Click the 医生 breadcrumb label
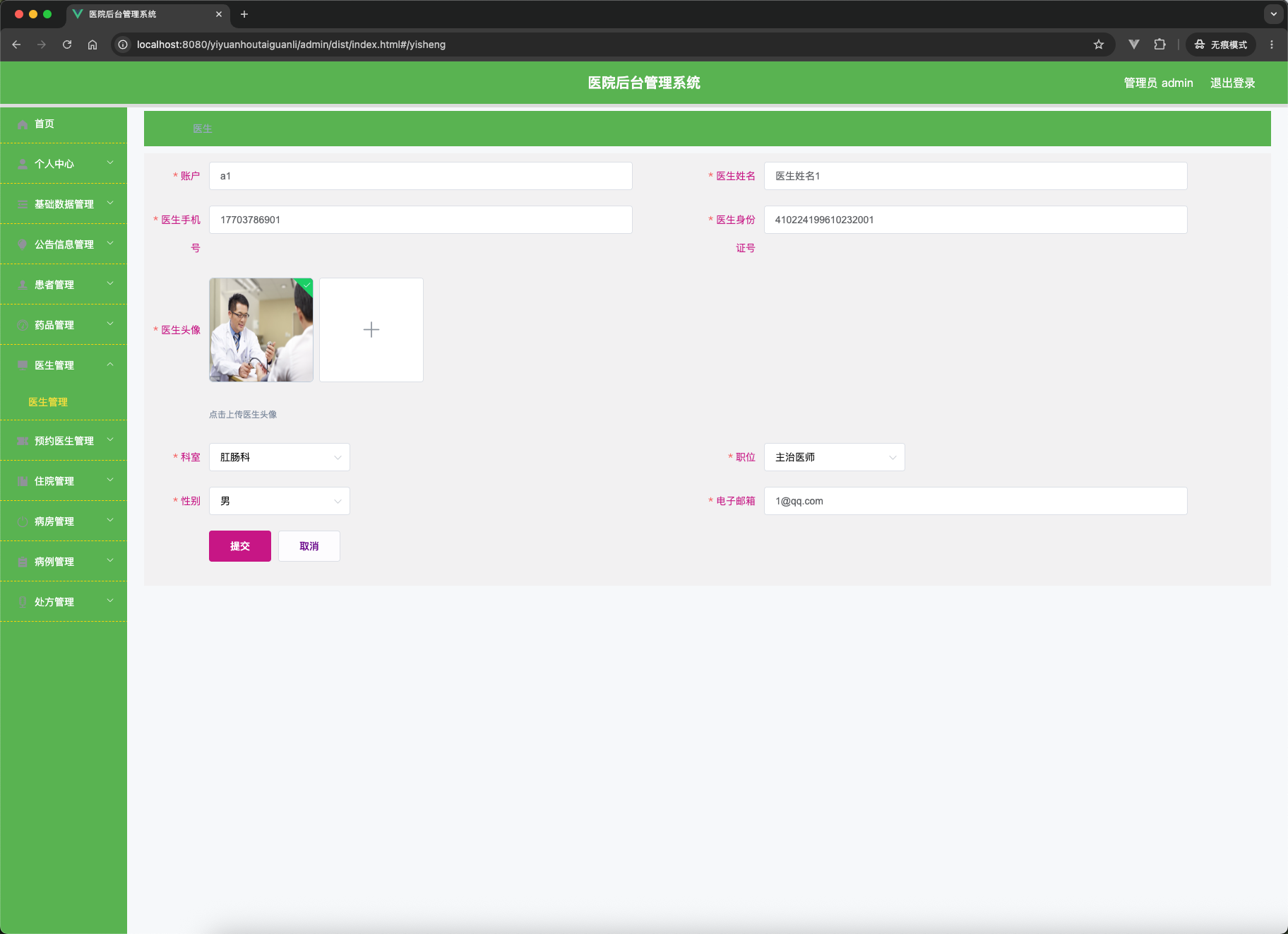 203,129
